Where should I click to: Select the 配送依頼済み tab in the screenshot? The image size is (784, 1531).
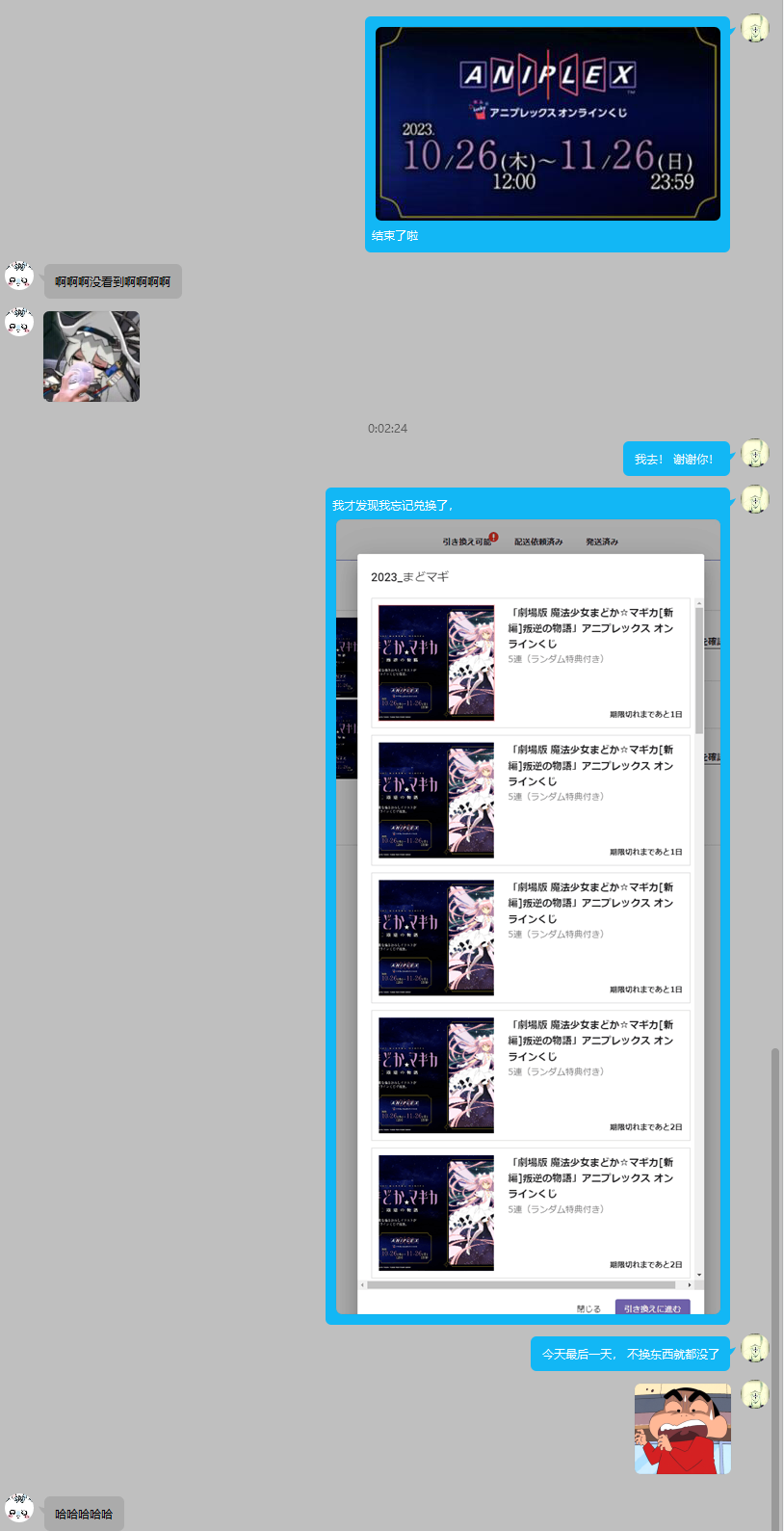point(538,541)
